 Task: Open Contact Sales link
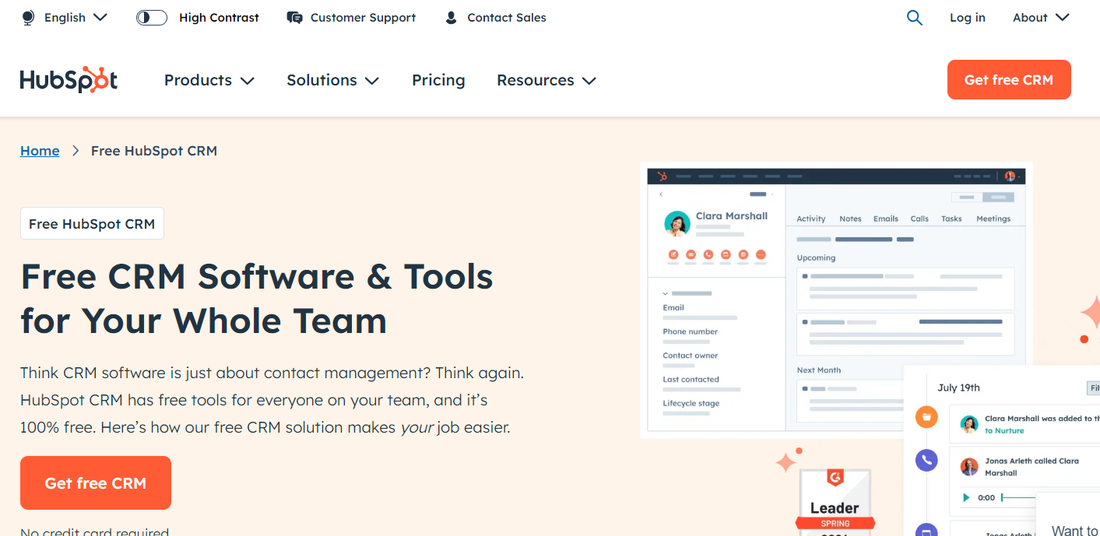507,18
